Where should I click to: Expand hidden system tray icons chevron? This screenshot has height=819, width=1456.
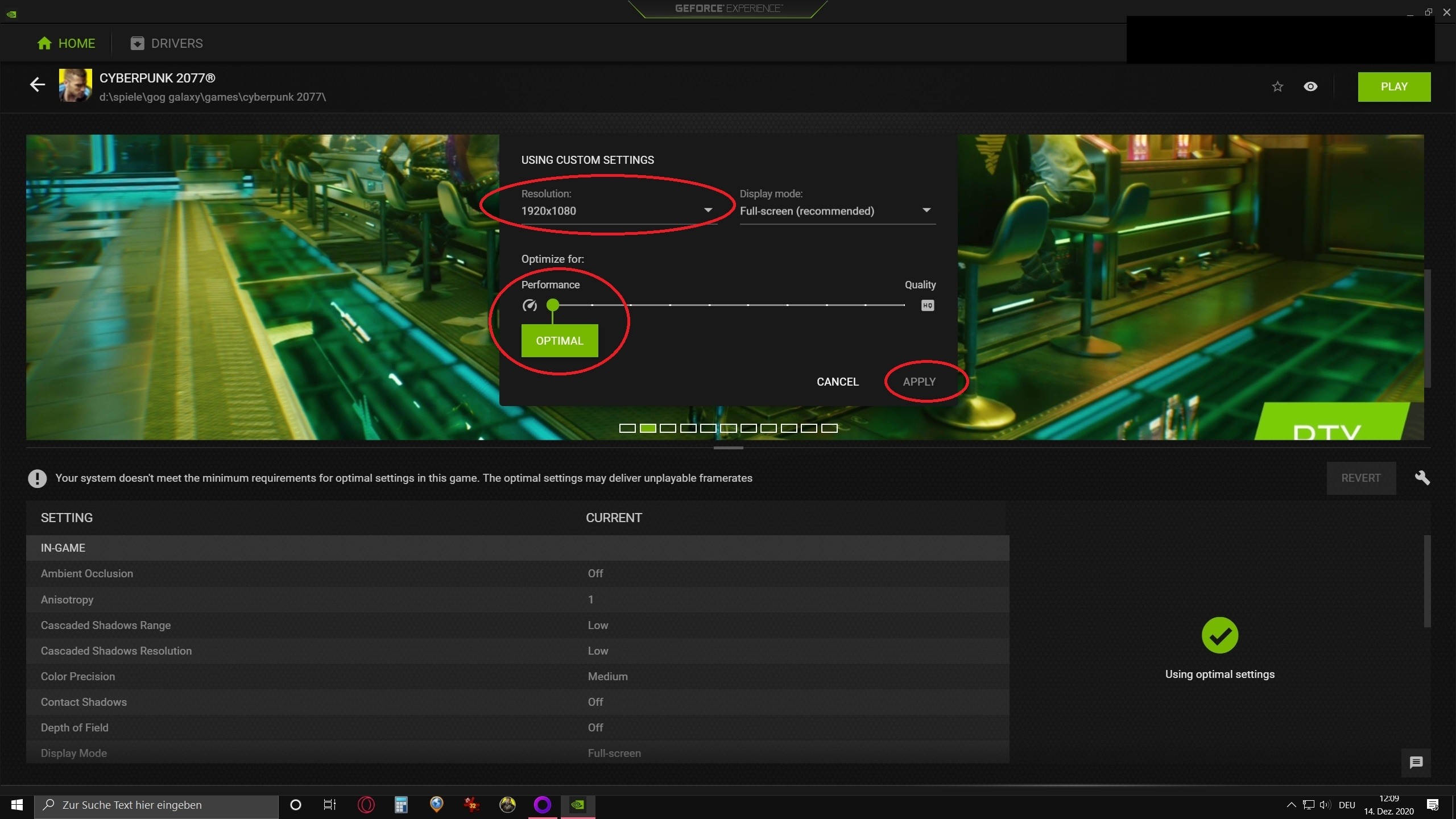pos(1291,805)
